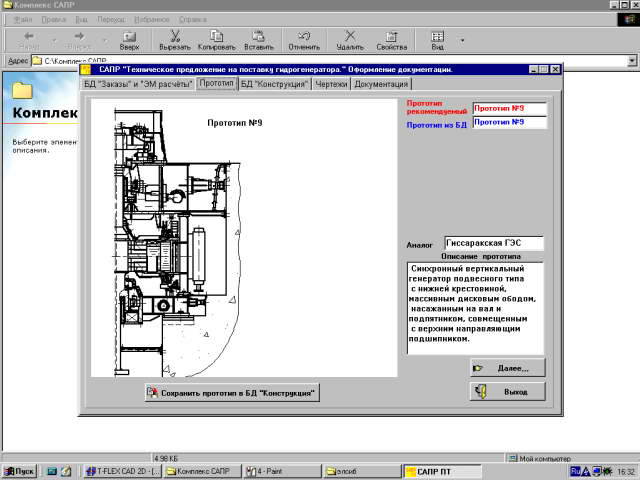The width and height of the screenshot is (640, 480).
Task: Click the Forward (Вперед) toolbar arrow
Action: [79, 40]
